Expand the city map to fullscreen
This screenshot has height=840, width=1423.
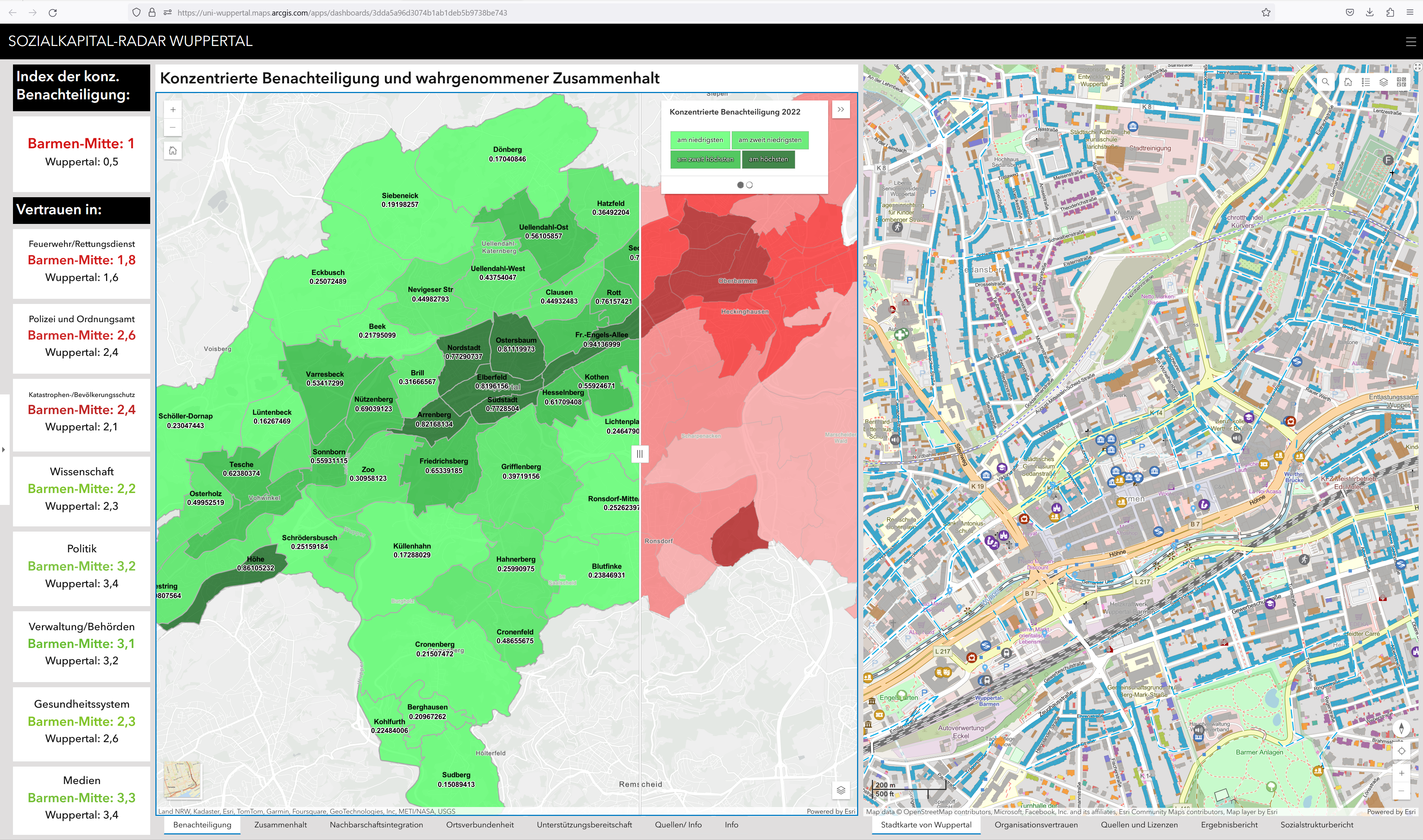(1417, 67)
